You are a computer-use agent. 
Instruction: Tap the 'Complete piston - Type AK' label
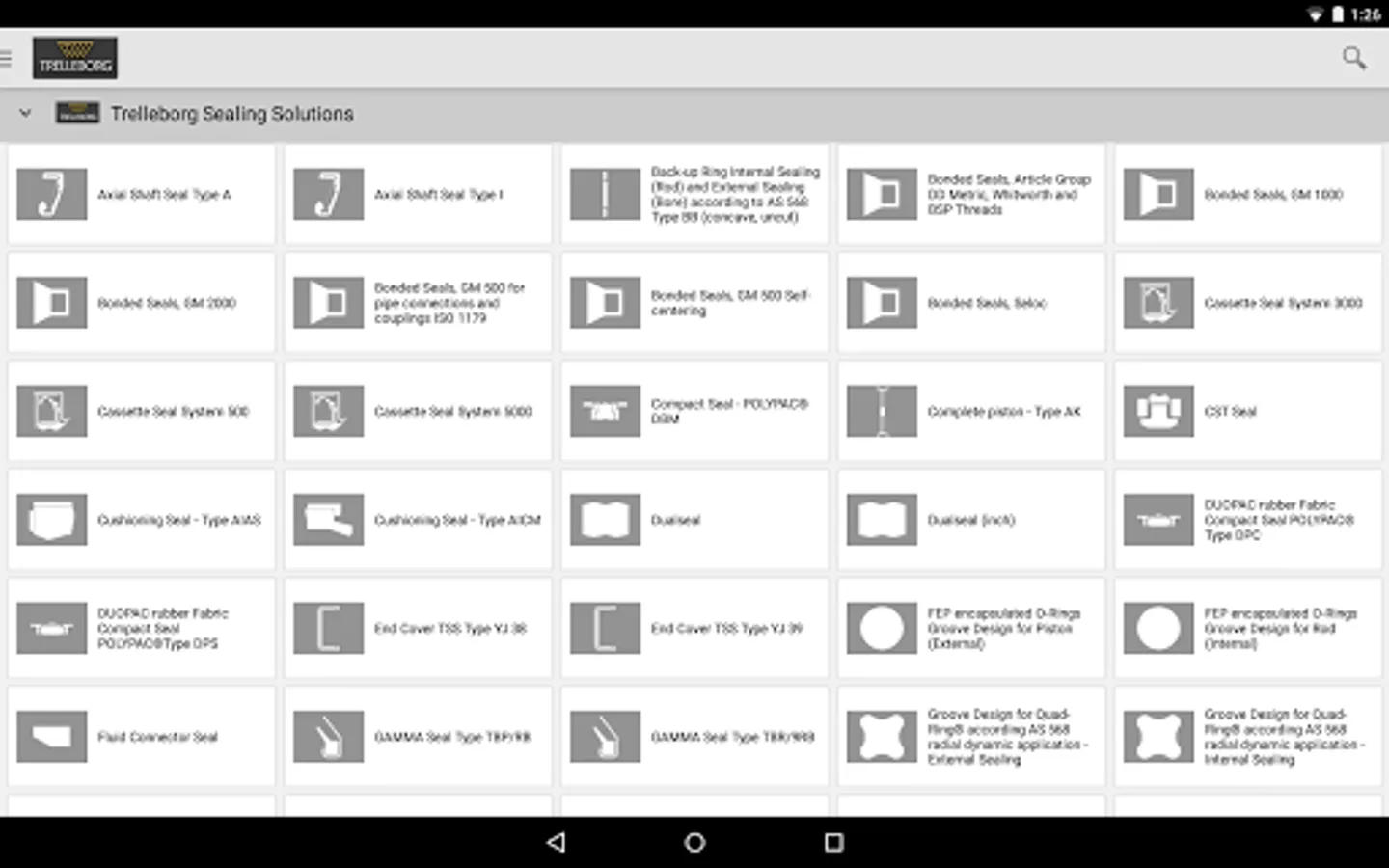[x=1004, y=411]
